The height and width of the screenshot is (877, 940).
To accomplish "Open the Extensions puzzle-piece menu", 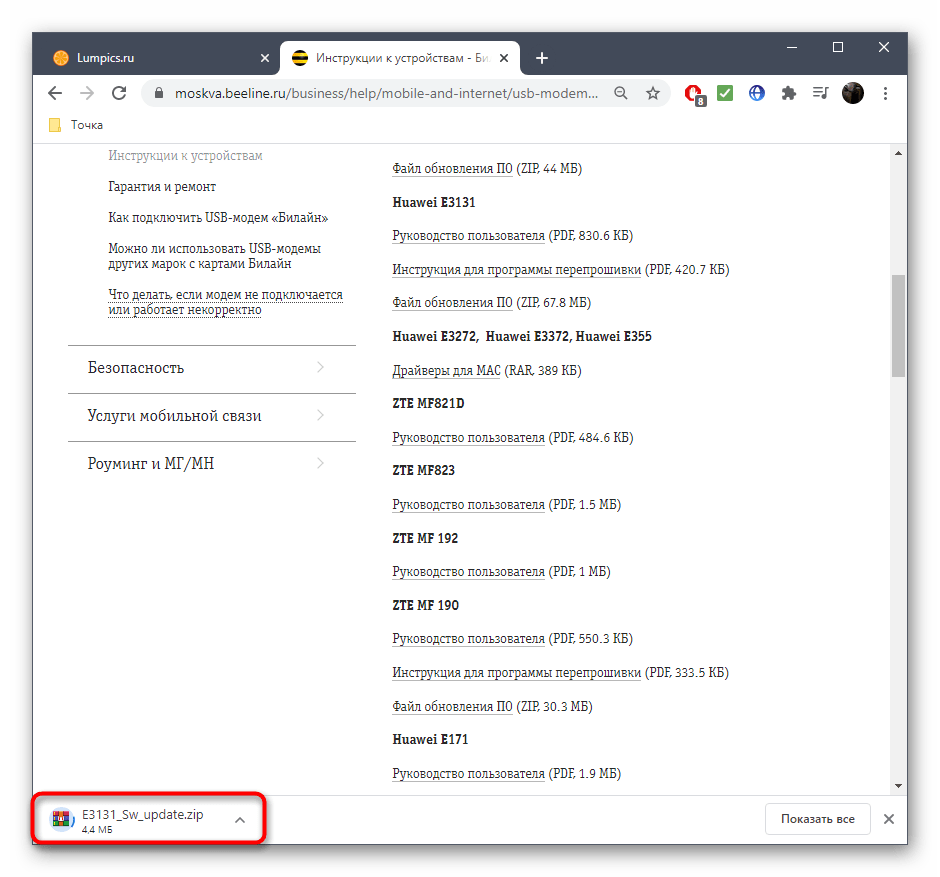I will point(789,94).
